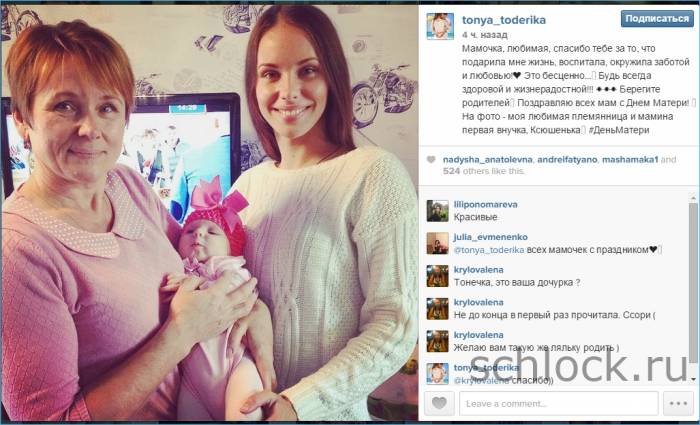Click the Подписаться follow button
Viewport: 700px width, 425px height.
pos(657,19)
